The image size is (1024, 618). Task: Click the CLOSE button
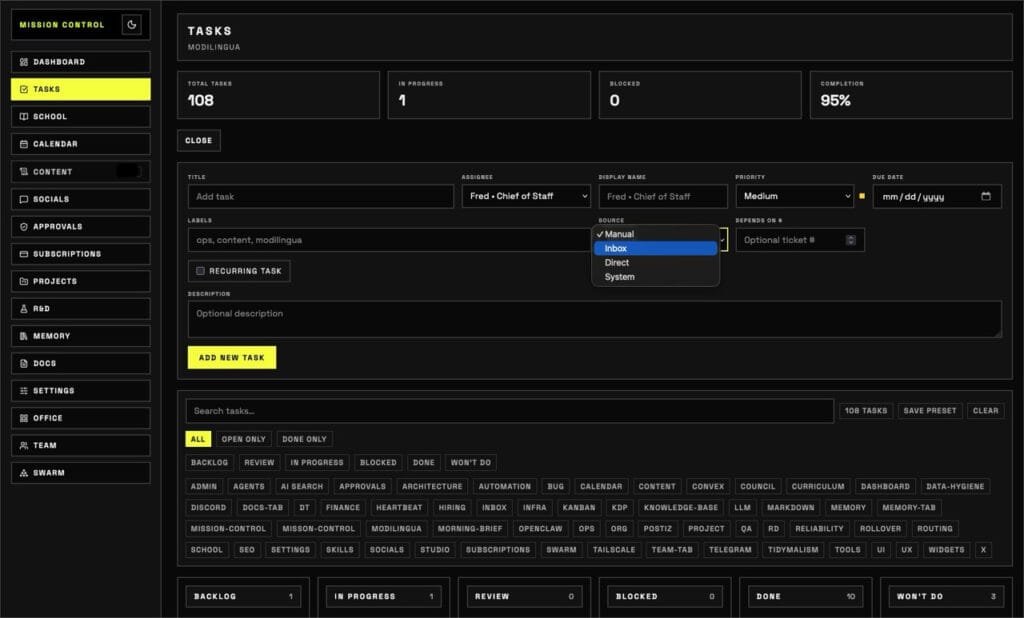point(199,140)
